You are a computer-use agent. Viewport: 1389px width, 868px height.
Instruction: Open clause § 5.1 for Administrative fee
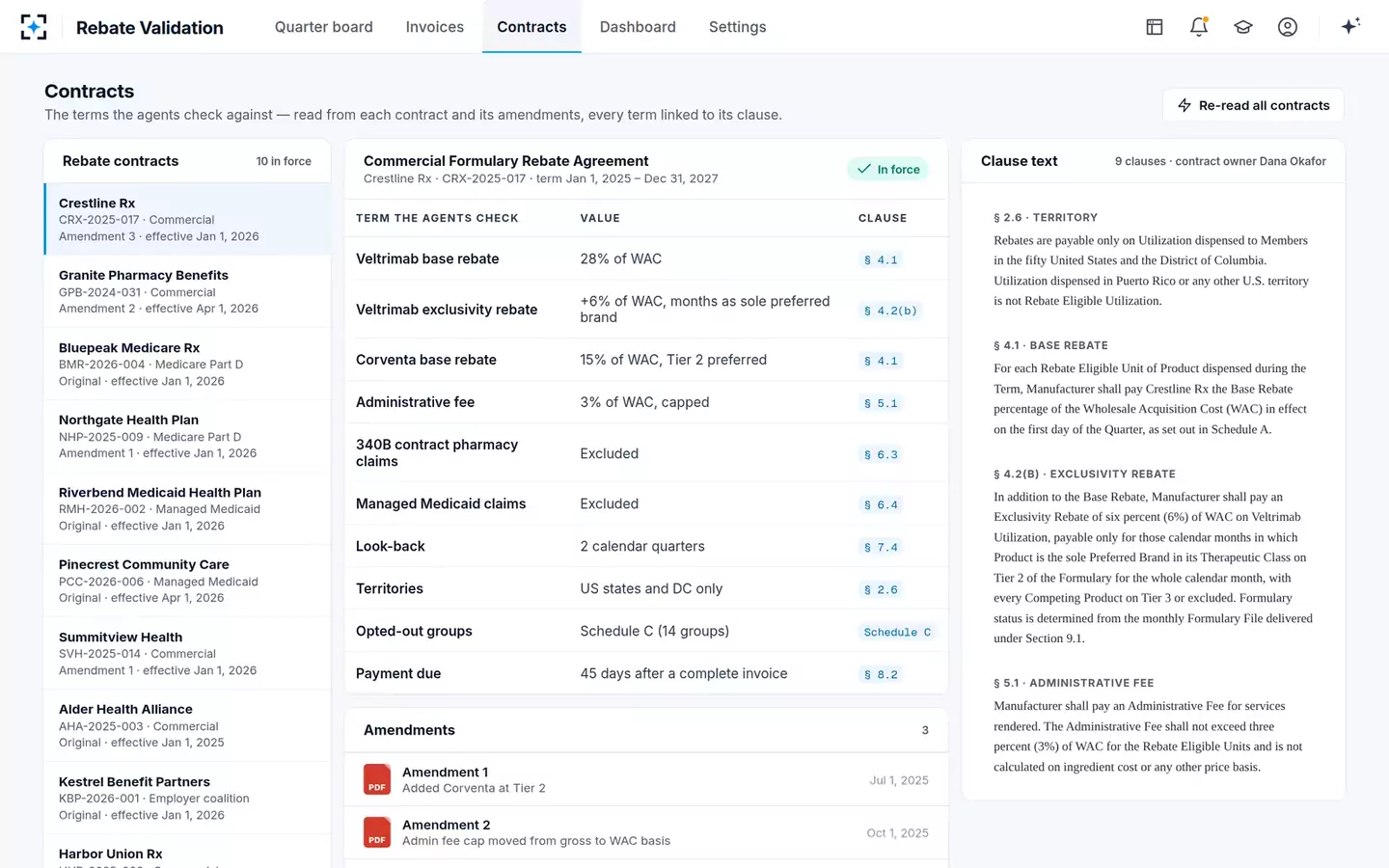881,403
